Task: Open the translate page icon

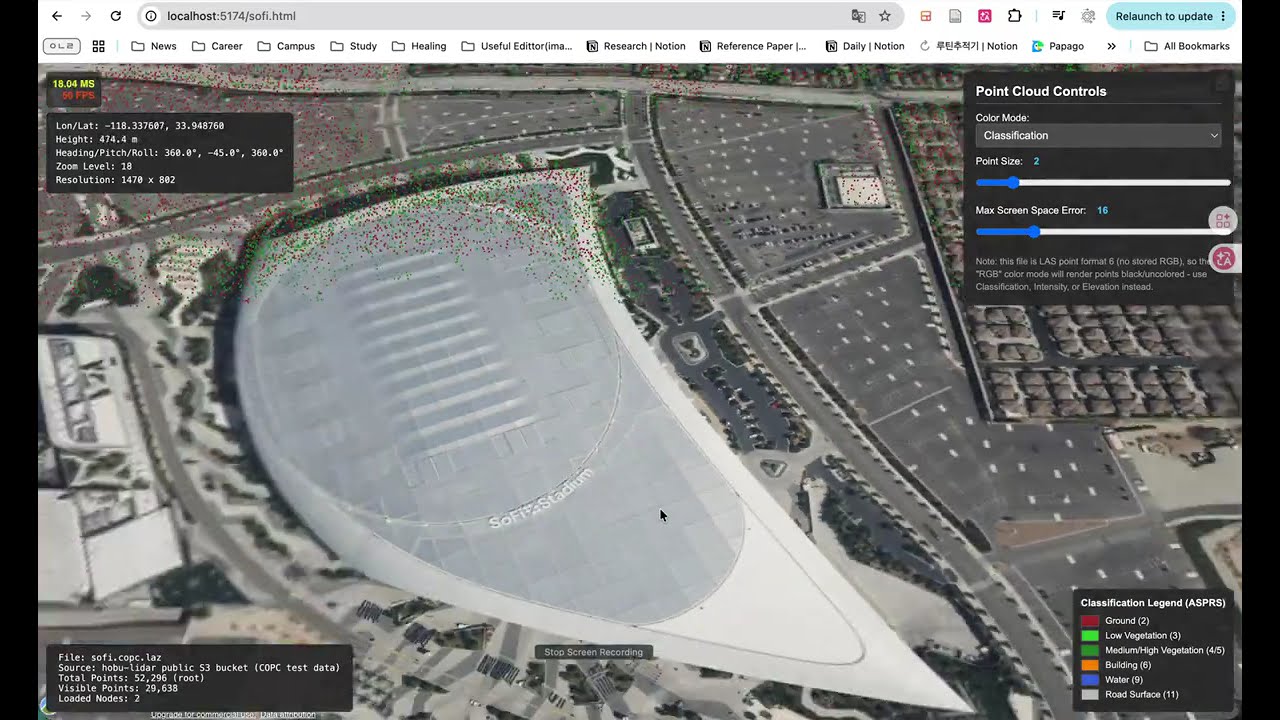Action: 858,16
